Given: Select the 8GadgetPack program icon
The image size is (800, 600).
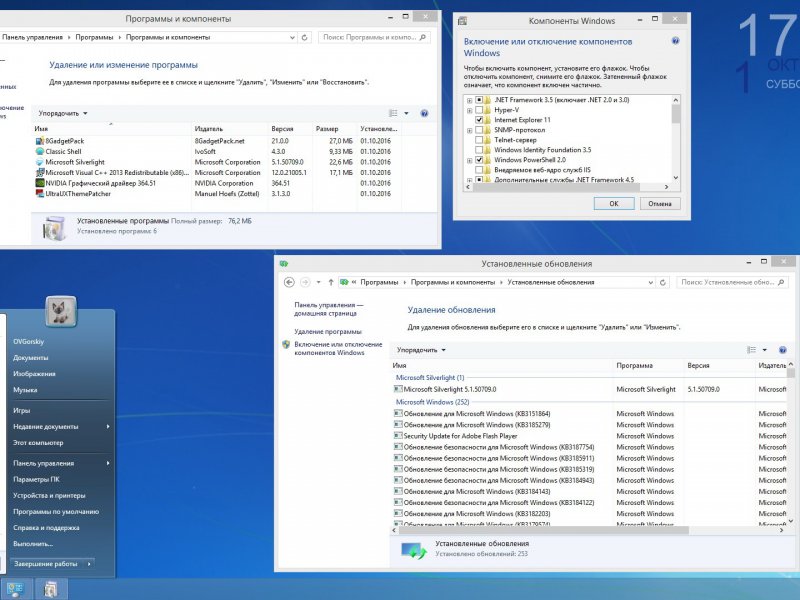Looking at the screenshot, I should click(x=40, y=141).
